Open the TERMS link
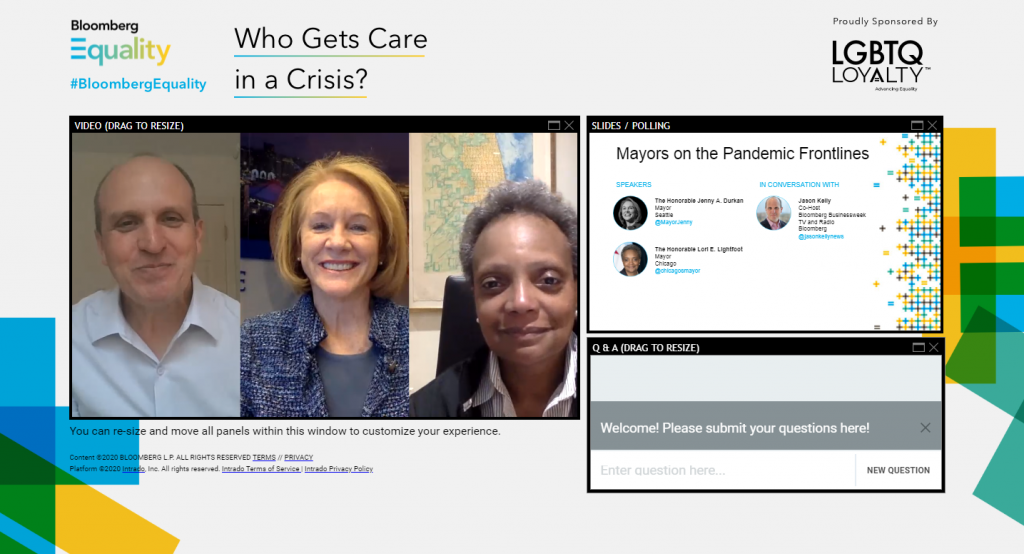Image resolution: width=1024 pixels, height=554 pixels. [264, 457]
